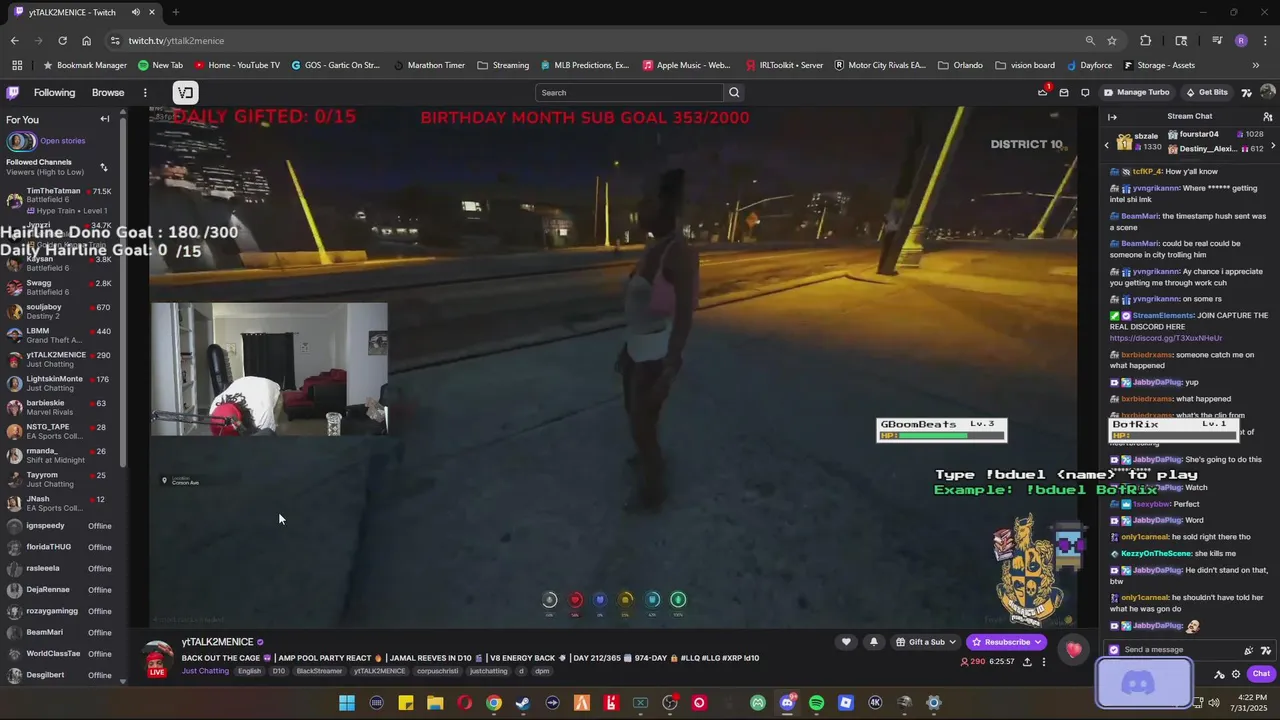Go to the Browse tab
The height and width of the screenshot is (720, 1280).
tap(108, 93)
